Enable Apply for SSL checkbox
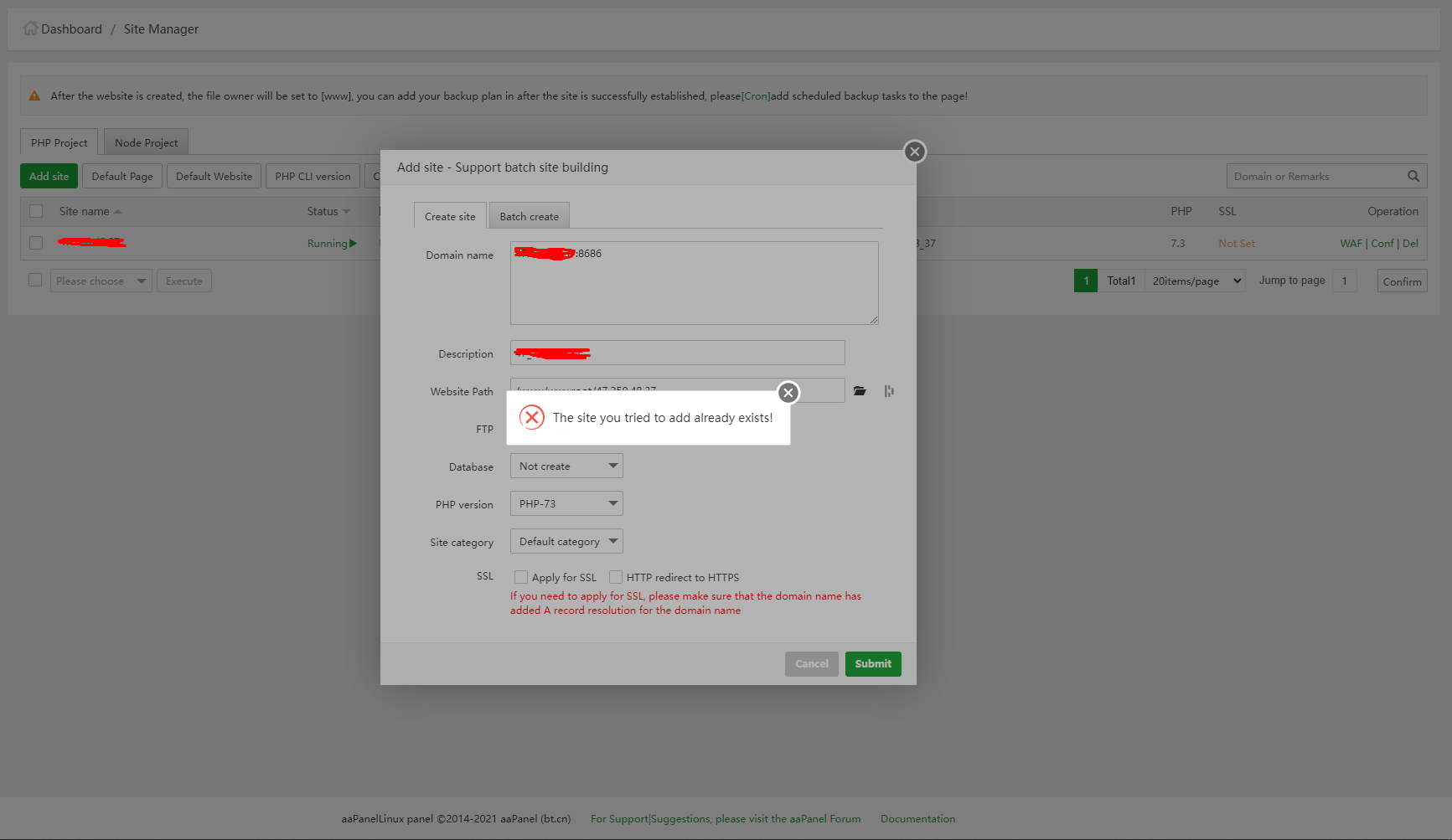The width and height of the screenshot is (1452, 840). coord(521,577)
